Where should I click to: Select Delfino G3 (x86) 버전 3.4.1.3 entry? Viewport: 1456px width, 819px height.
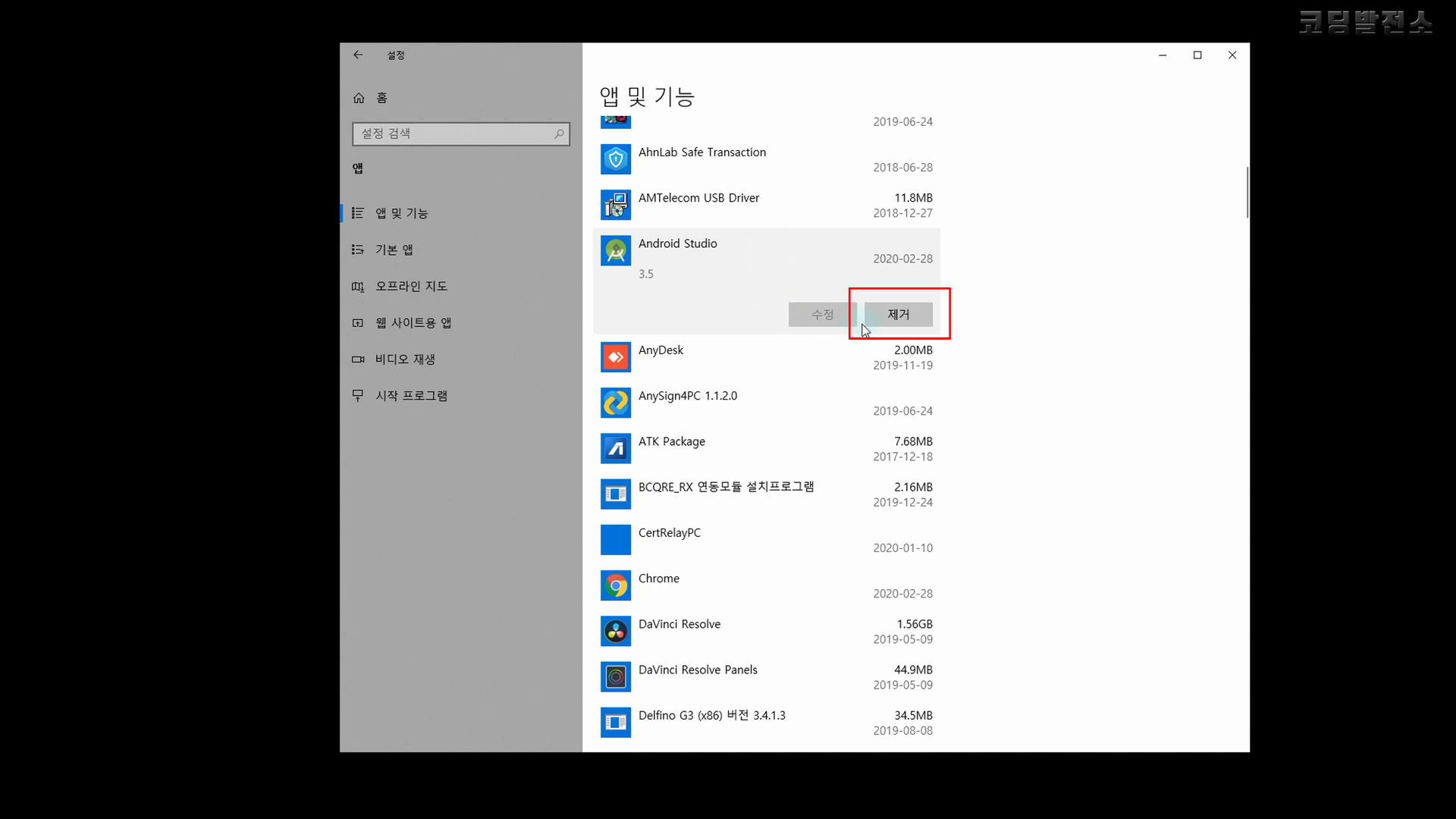767,722
